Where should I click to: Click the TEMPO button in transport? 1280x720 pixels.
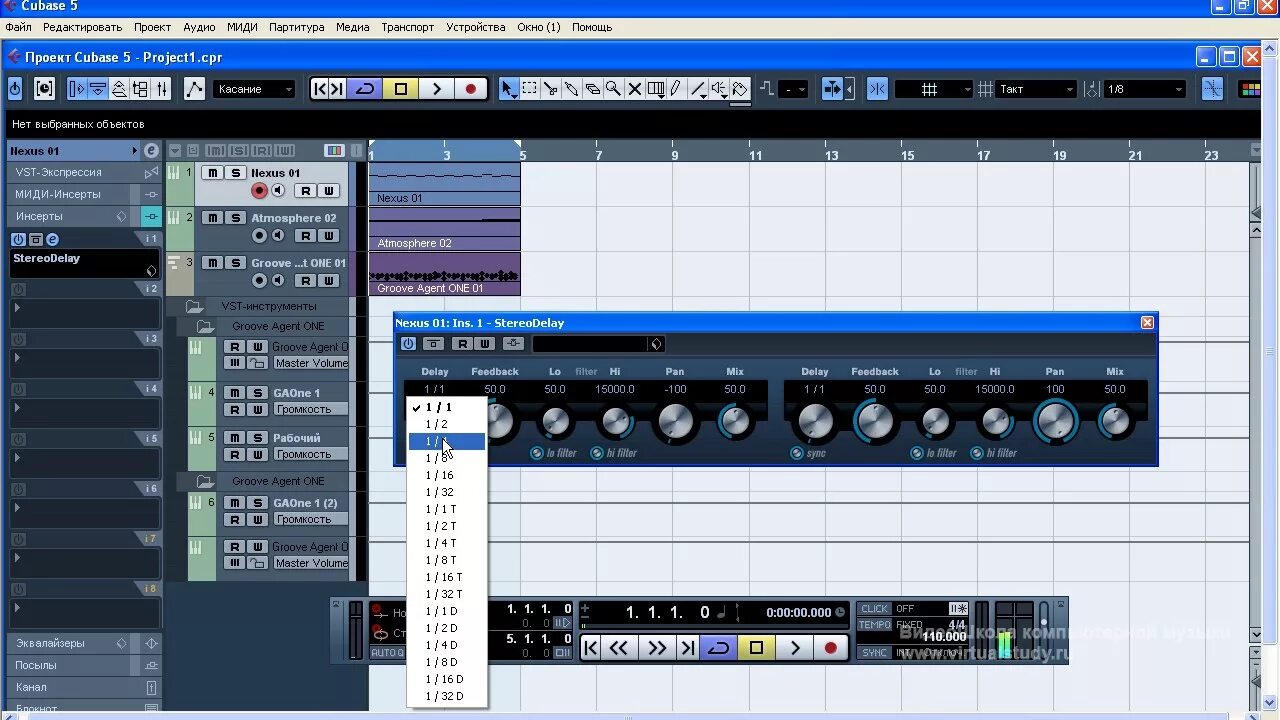[875, 625]
